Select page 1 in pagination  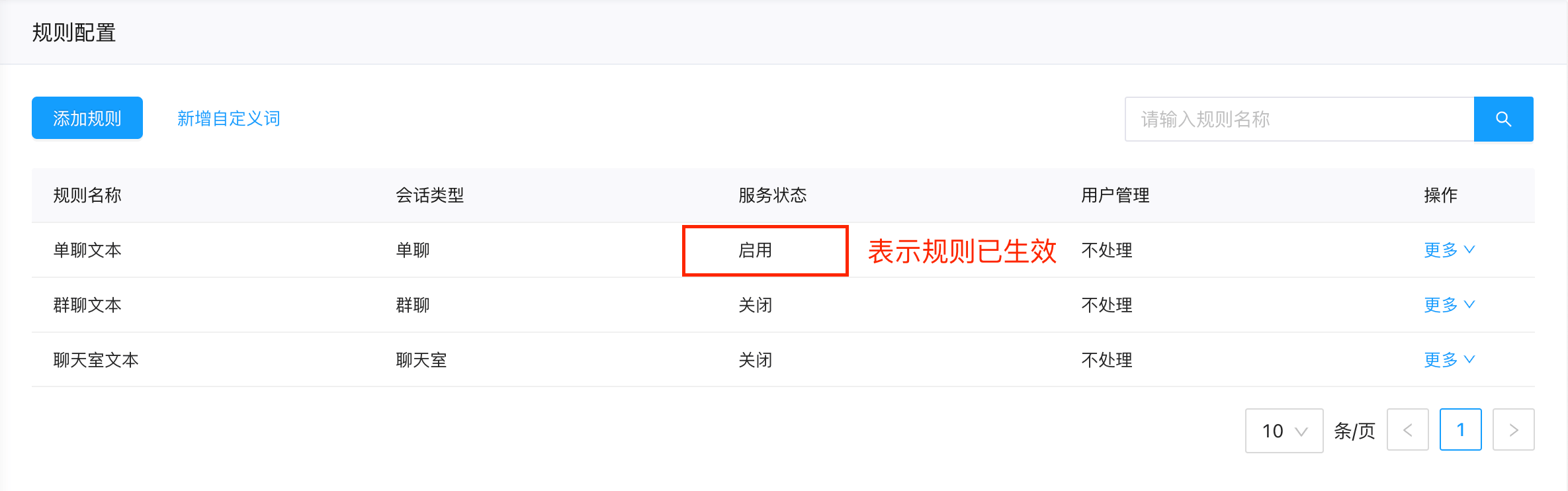[x=1461, y=430]
